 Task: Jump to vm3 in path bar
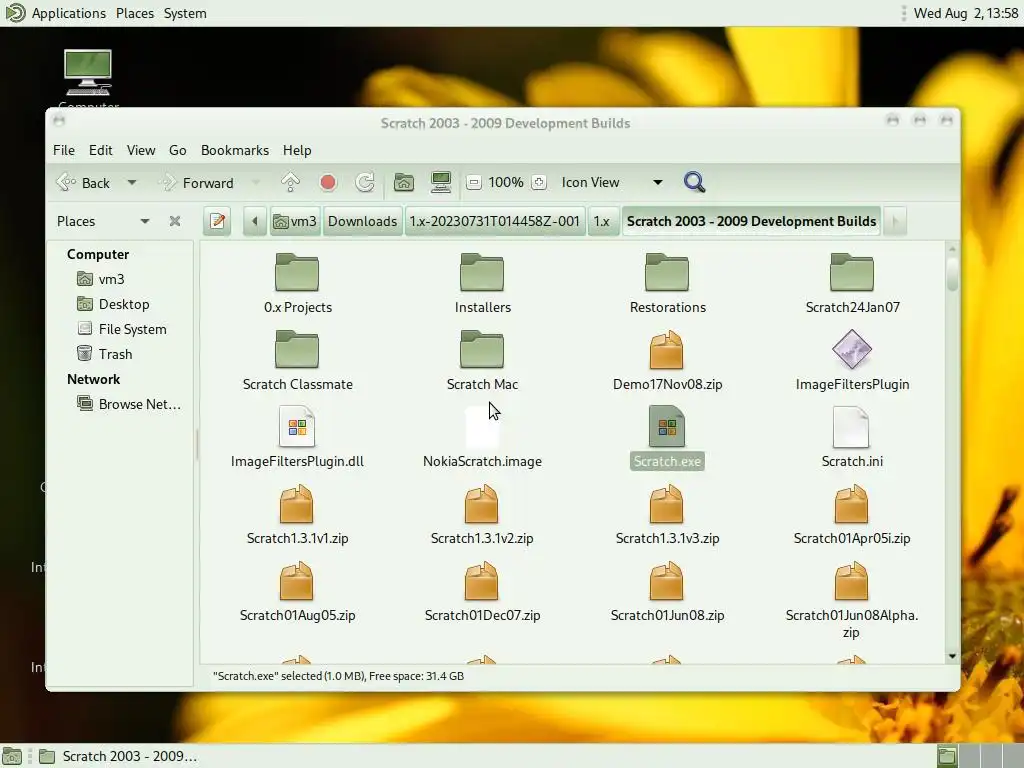click(x=295, y=221)
